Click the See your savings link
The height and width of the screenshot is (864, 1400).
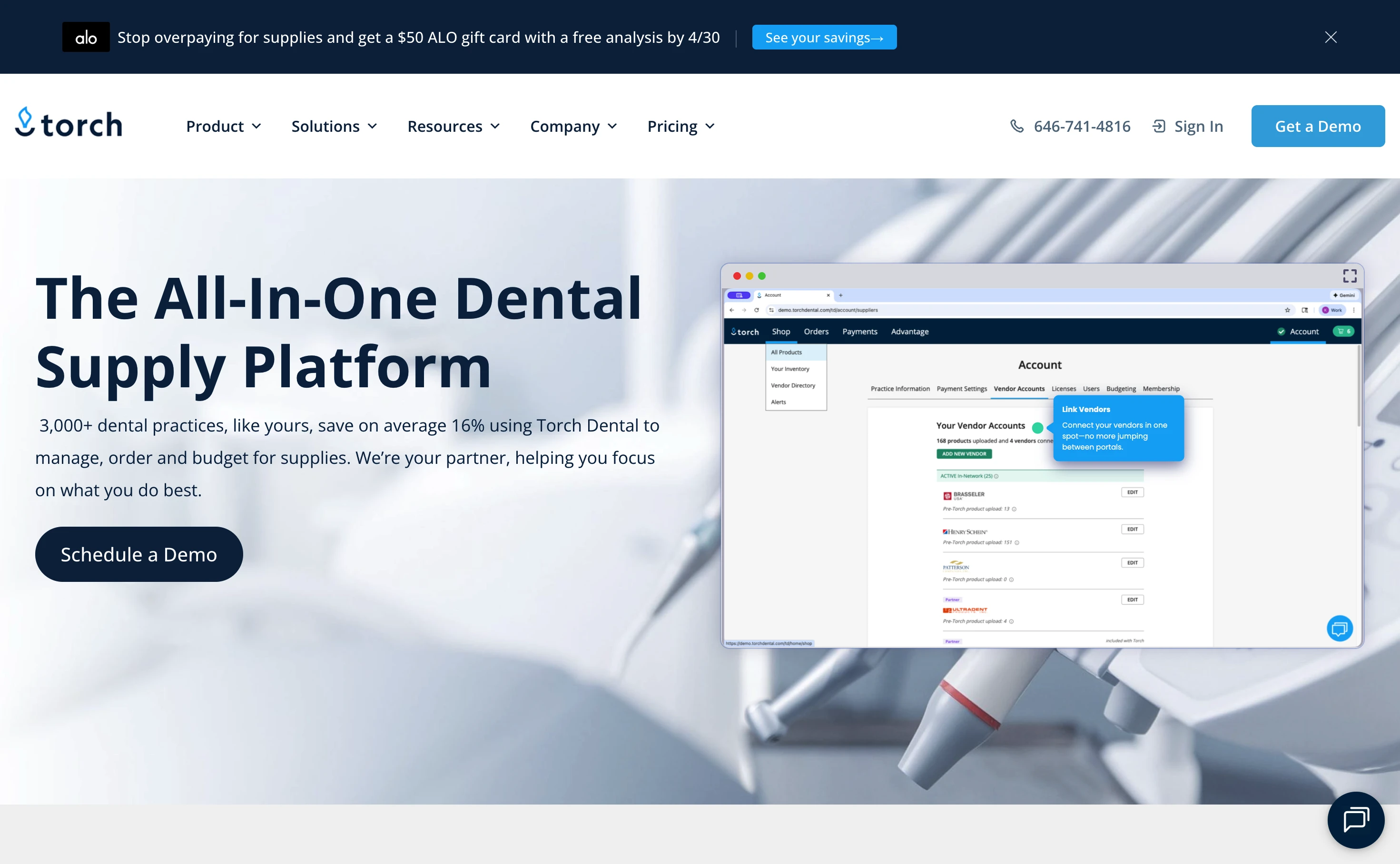(823, 37)
